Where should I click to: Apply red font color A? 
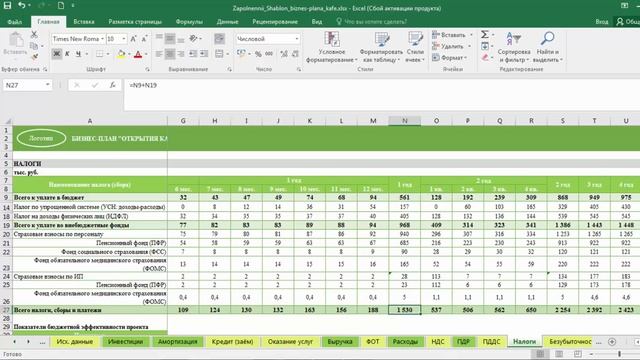coord(138,54)
